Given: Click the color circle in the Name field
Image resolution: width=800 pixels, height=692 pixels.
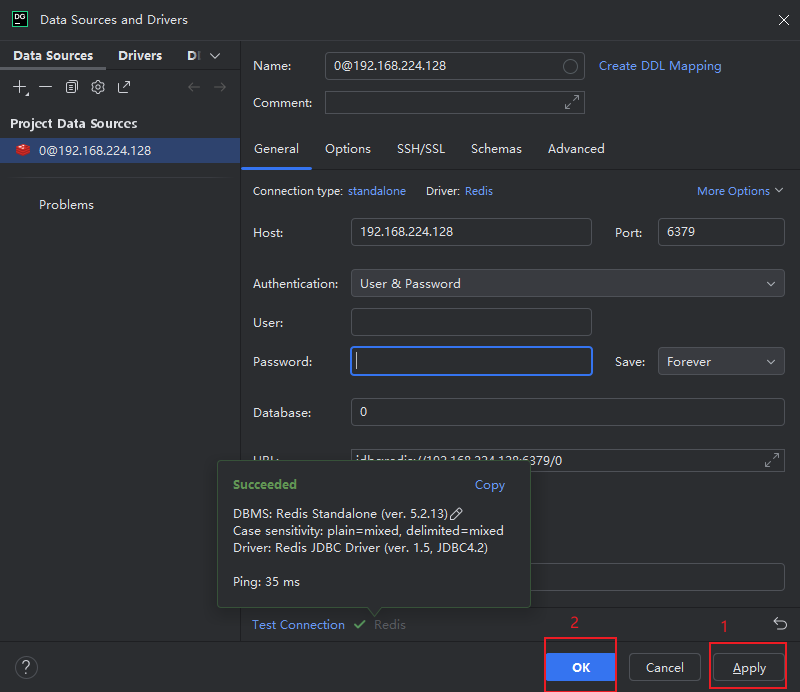Looking at the screenshot, I should 570,66.
